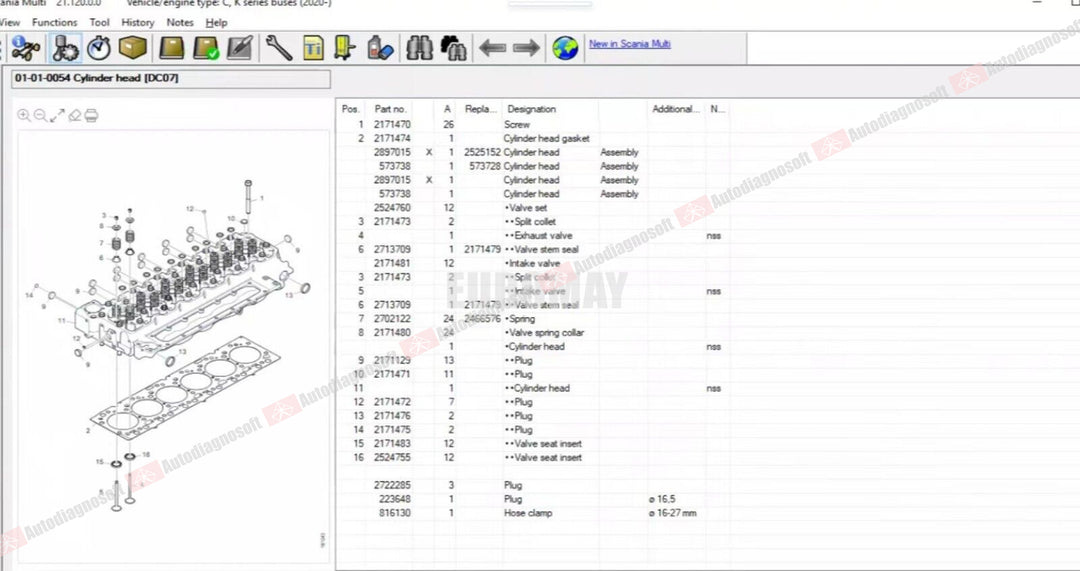This screenshot has width=1080, height=571.
Task: Click the Additional... column header
Action: click(676, 109)
